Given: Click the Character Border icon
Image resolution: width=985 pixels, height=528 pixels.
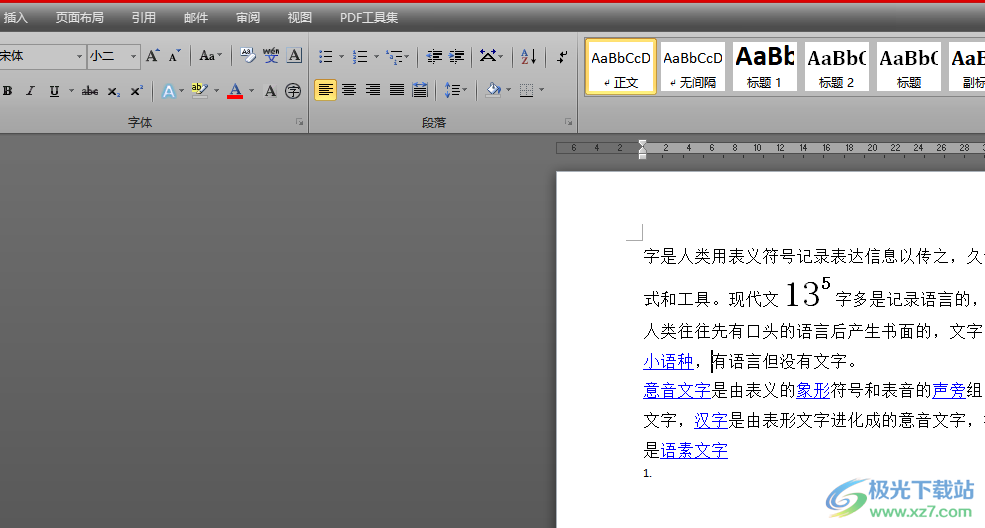Looking at the screenshot, I should coord(294,56).
